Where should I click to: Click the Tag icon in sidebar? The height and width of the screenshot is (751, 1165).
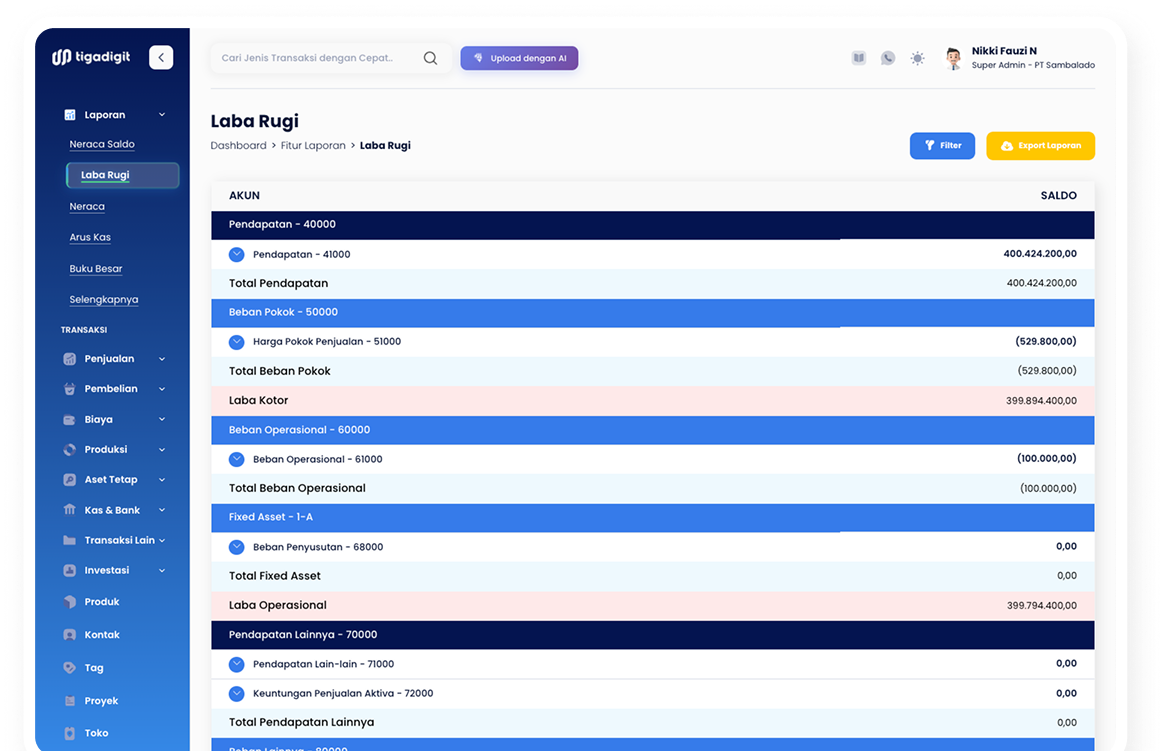tap(70, 668)
